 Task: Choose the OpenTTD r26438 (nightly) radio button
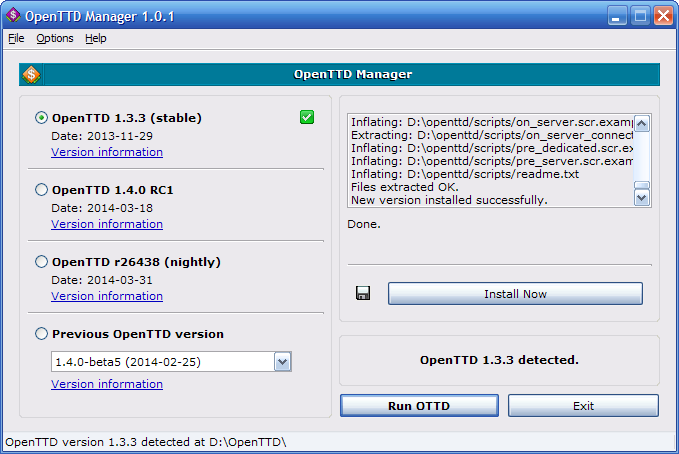pos(41,262)
